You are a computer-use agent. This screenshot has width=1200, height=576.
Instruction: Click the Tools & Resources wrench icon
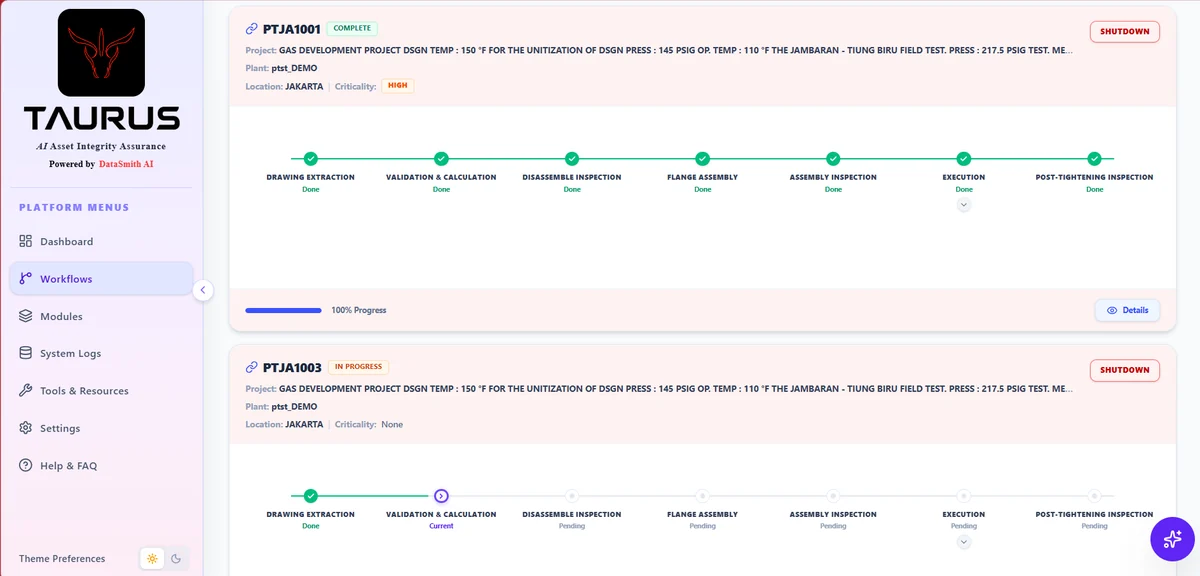pyautogui.click(x=26, y=391)
